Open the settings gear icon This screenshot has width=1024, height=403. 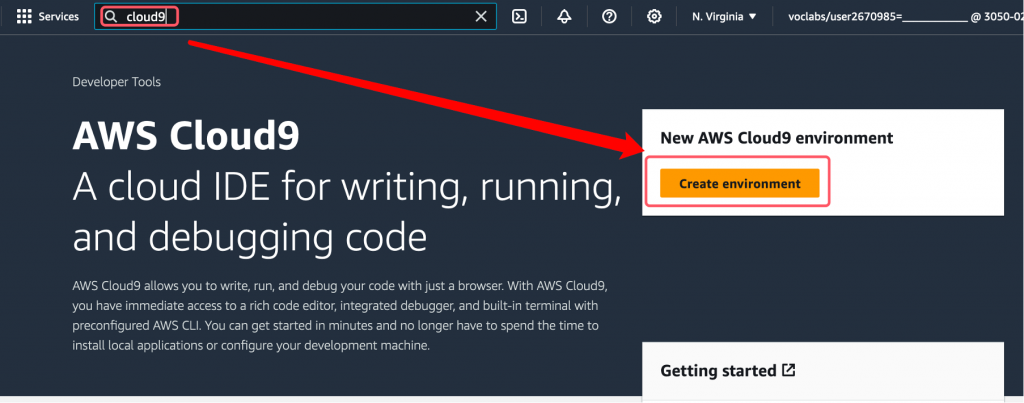tap(654, 17)
